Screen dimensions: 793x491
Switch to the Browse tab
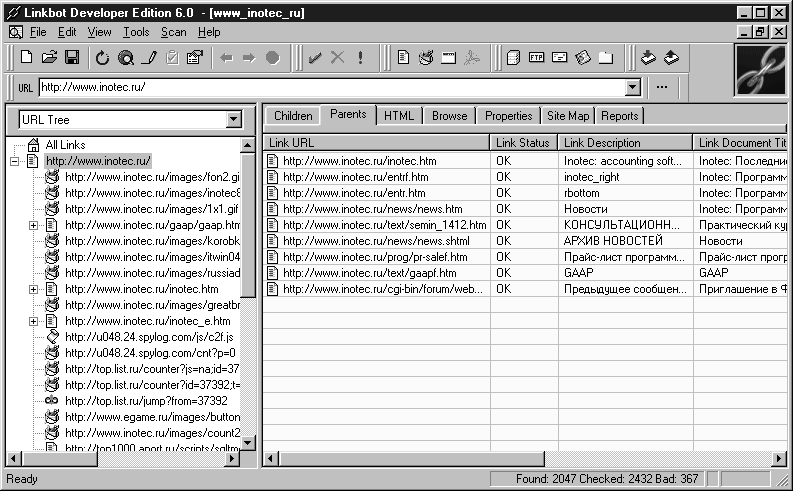pyautogui.click(x=449, y=116)
